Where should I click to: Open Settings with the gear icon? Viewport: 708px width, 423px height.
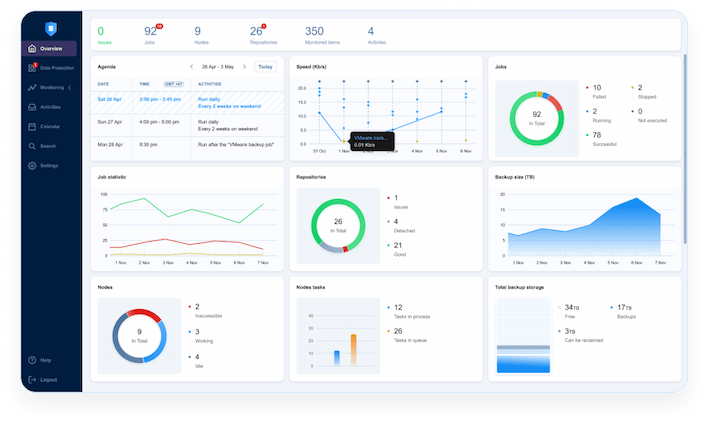(32, 166)
